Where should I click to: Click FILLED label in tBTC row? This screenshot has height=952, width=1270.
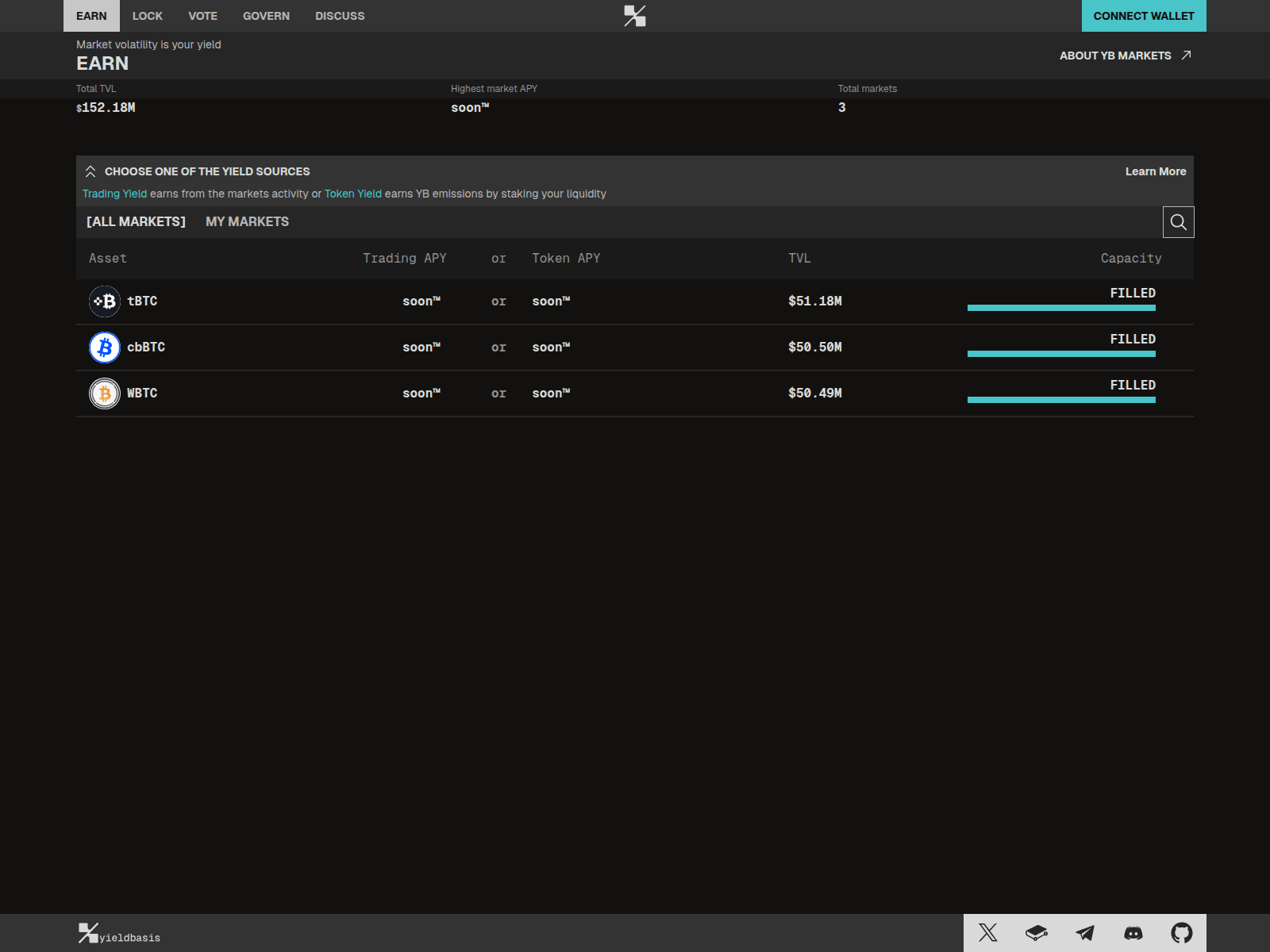click(1133, 294)
